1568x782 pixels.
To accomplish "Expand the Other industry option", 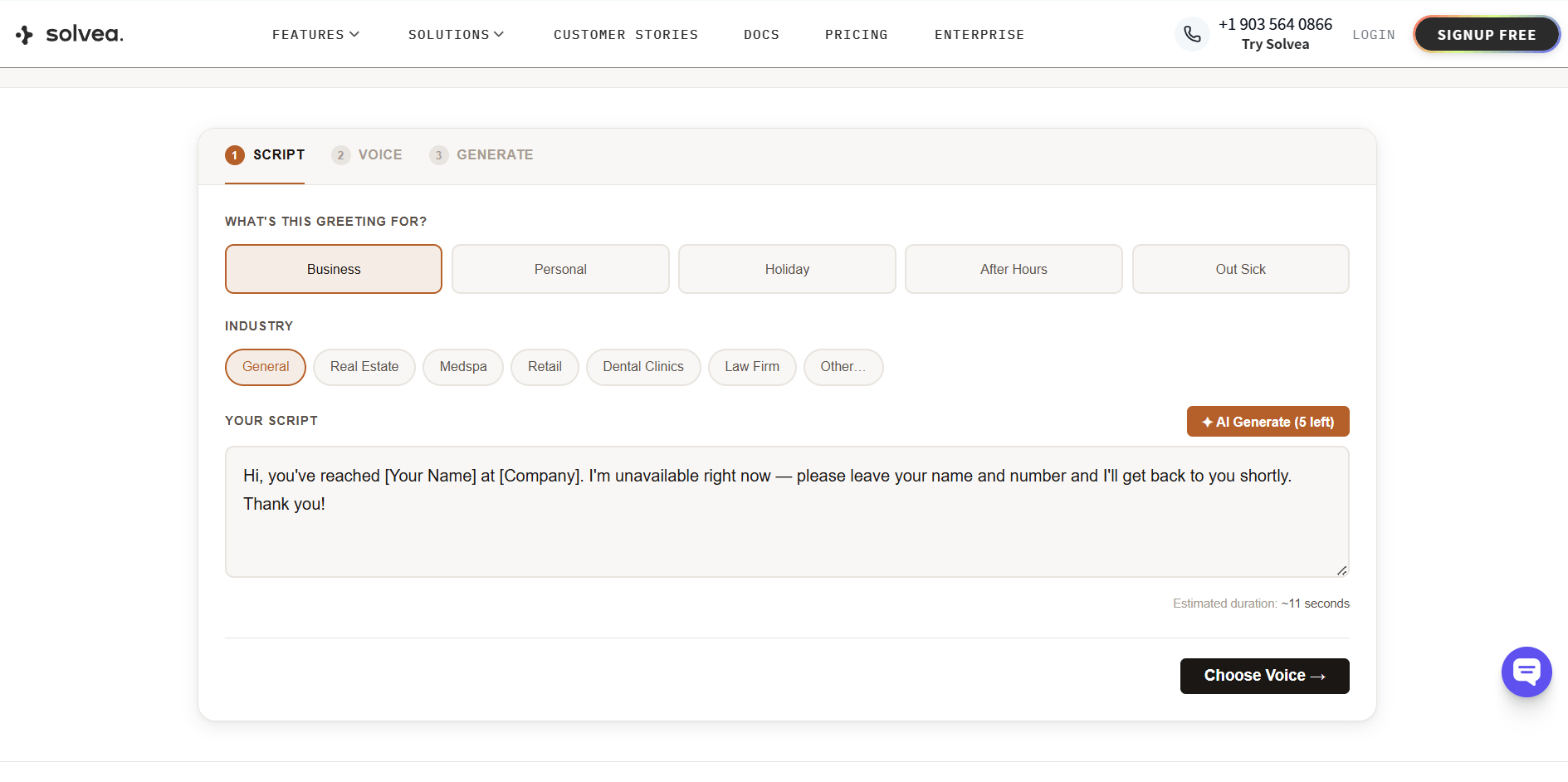I will click(x=843, y=366).
